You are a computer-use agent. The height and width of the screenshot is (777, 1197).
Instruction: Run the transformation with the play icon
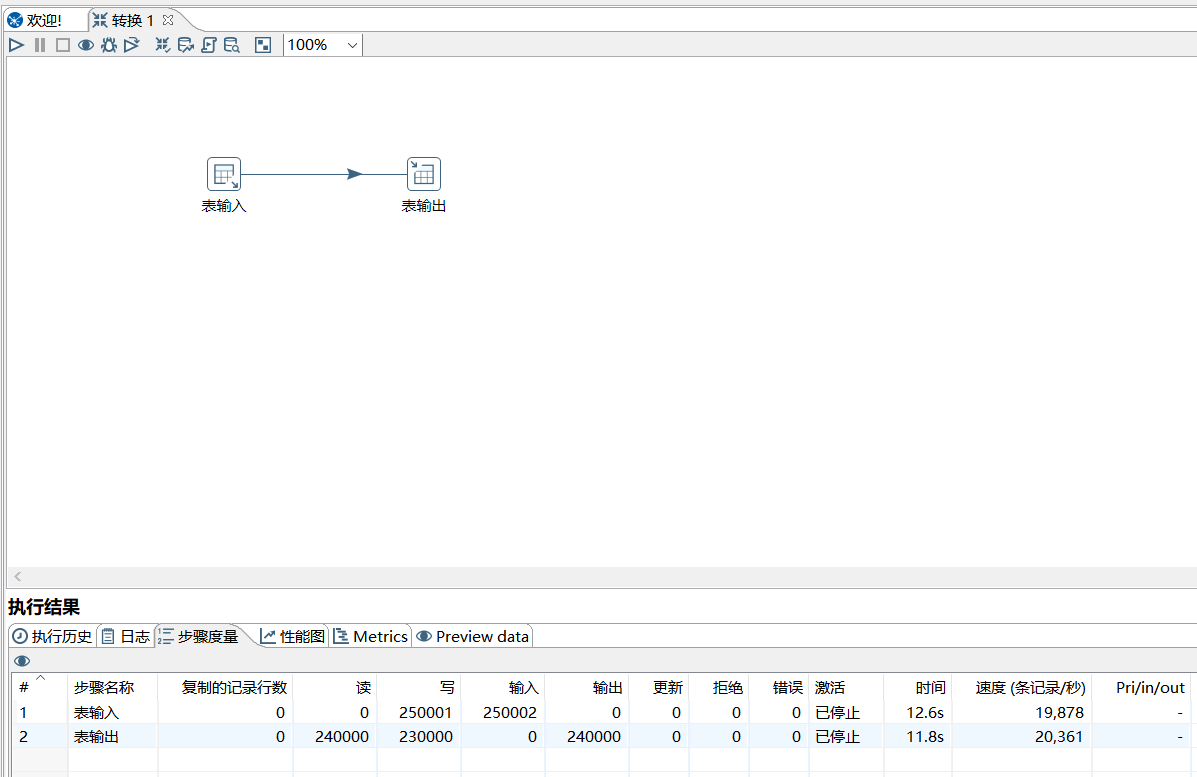pos(16,45)
